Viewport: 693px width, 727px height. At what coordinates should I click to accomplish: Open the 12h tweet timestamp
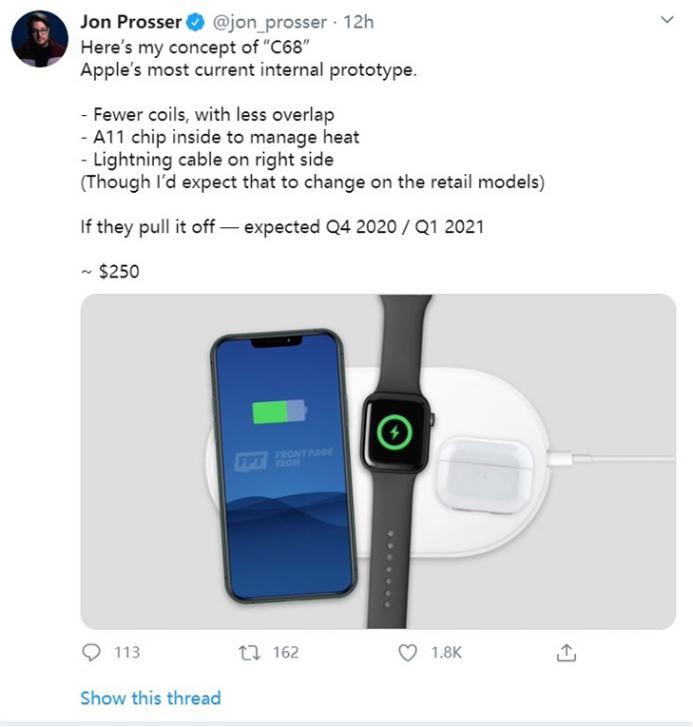[x=358, y=22]
